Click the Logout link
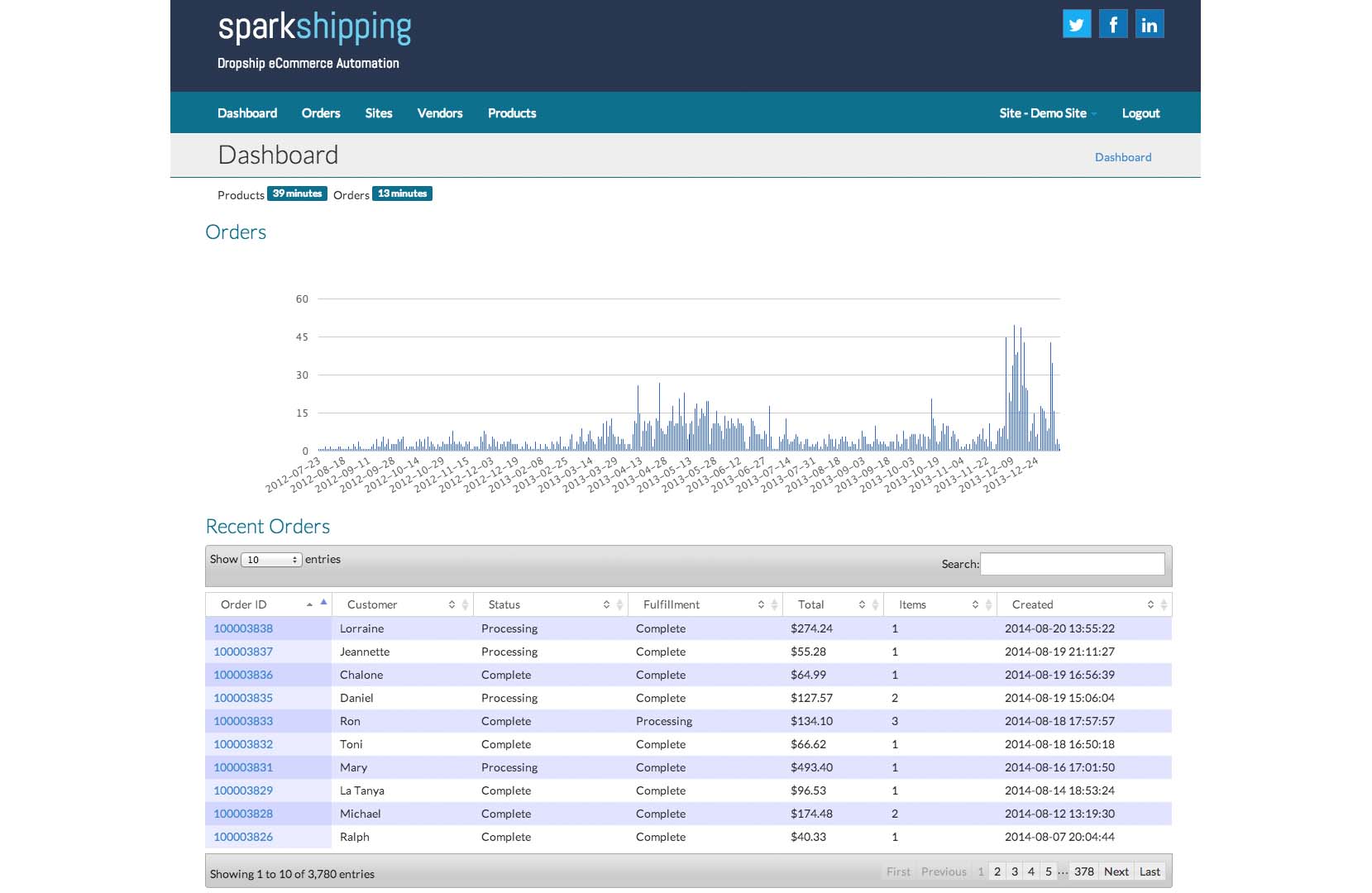The width and height of the screenshot is (1372, 893). click(x=1140, y=113)
